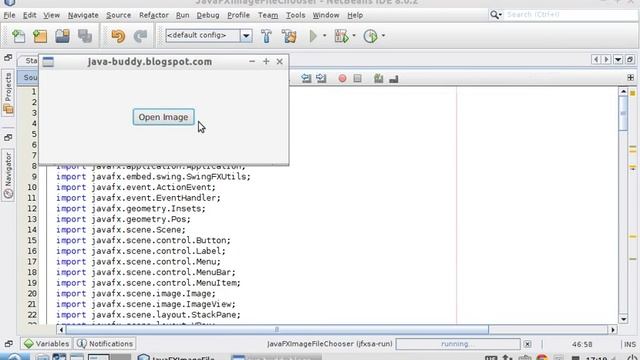Screen dimensions: 640x360
Task: Click vertical scrollbar up arrow
Action: point(623,92)
